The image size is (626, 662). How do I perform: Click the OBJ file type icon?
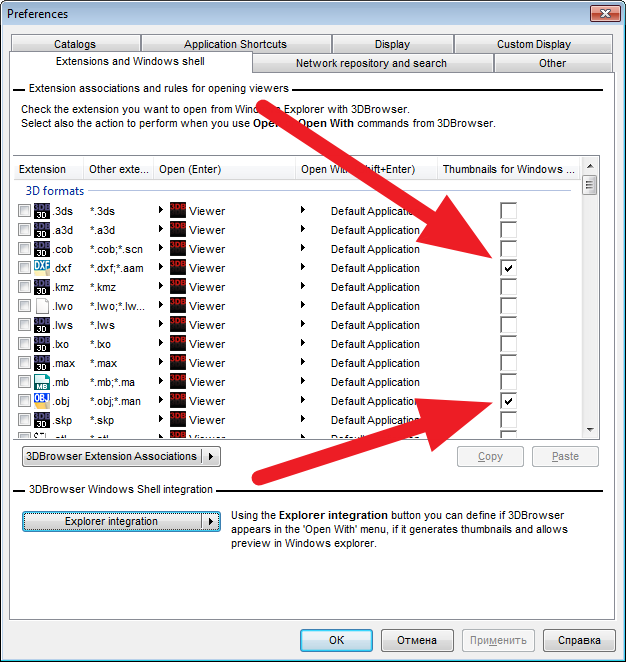pyautogui.click(x=42, y=401)
